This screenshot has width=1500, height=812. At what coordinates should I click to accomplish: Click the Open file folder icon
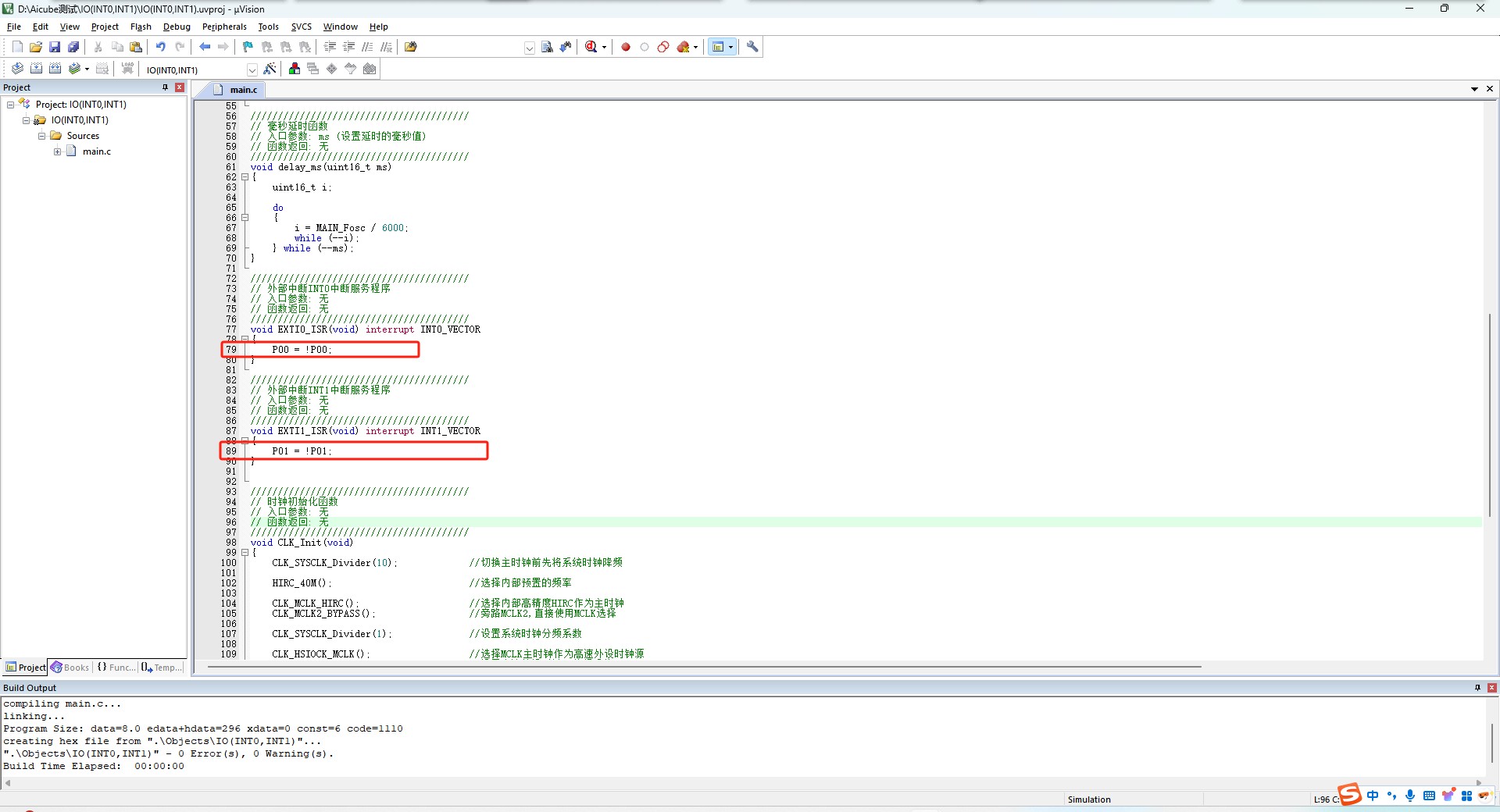pyautogui.click(x=36, y=47)
